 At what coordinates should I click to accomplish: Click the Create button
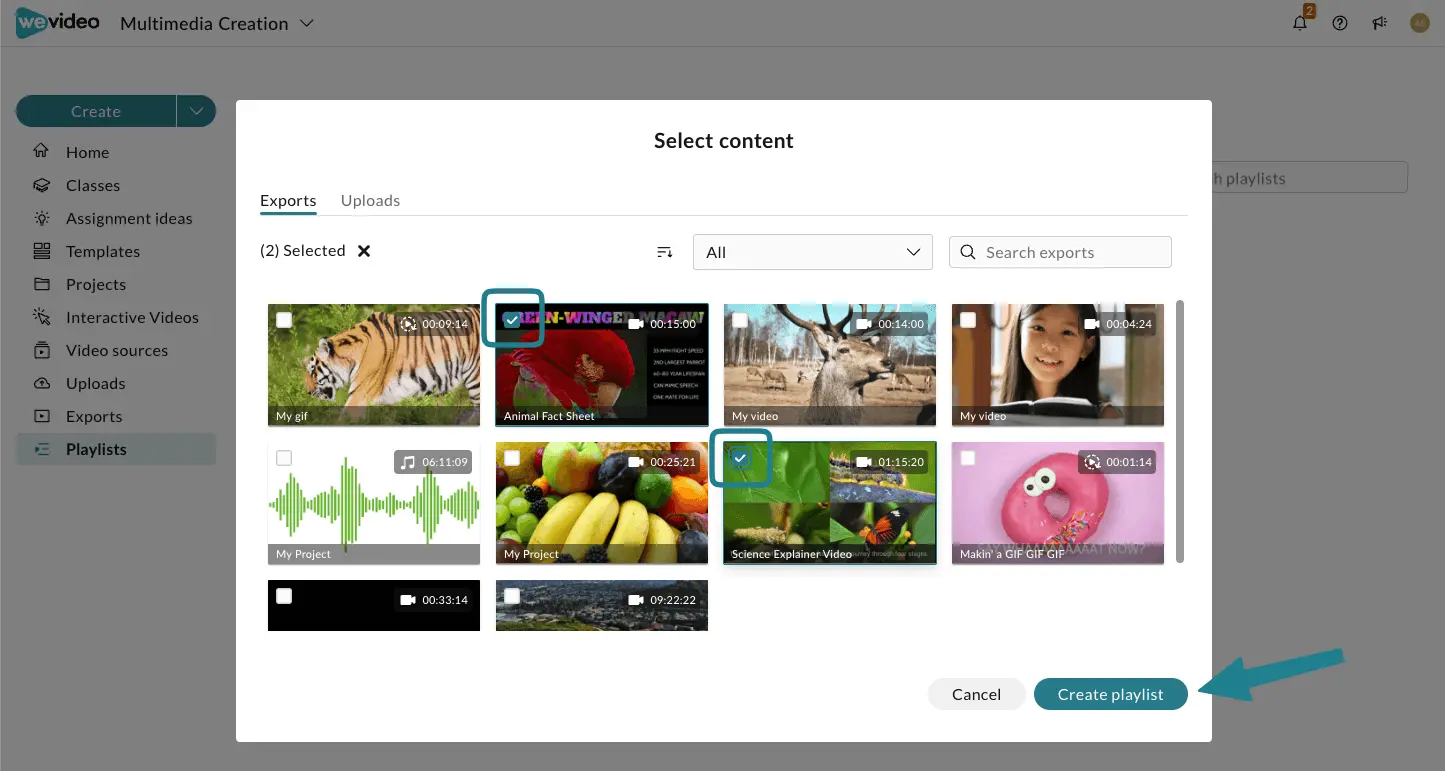pos(96,111)
